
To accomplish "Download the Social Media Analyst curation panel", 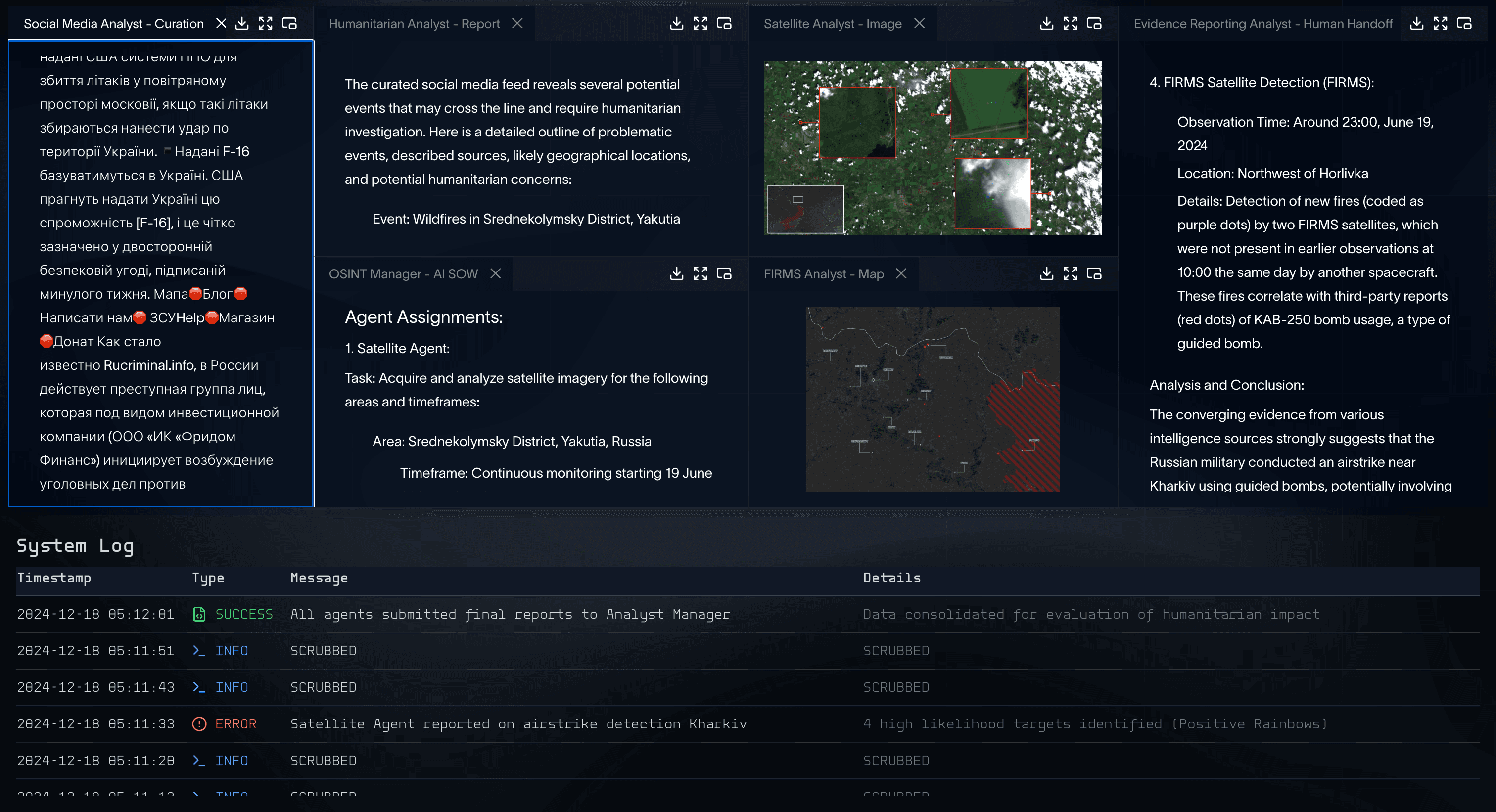I will [x=241, y=23].
